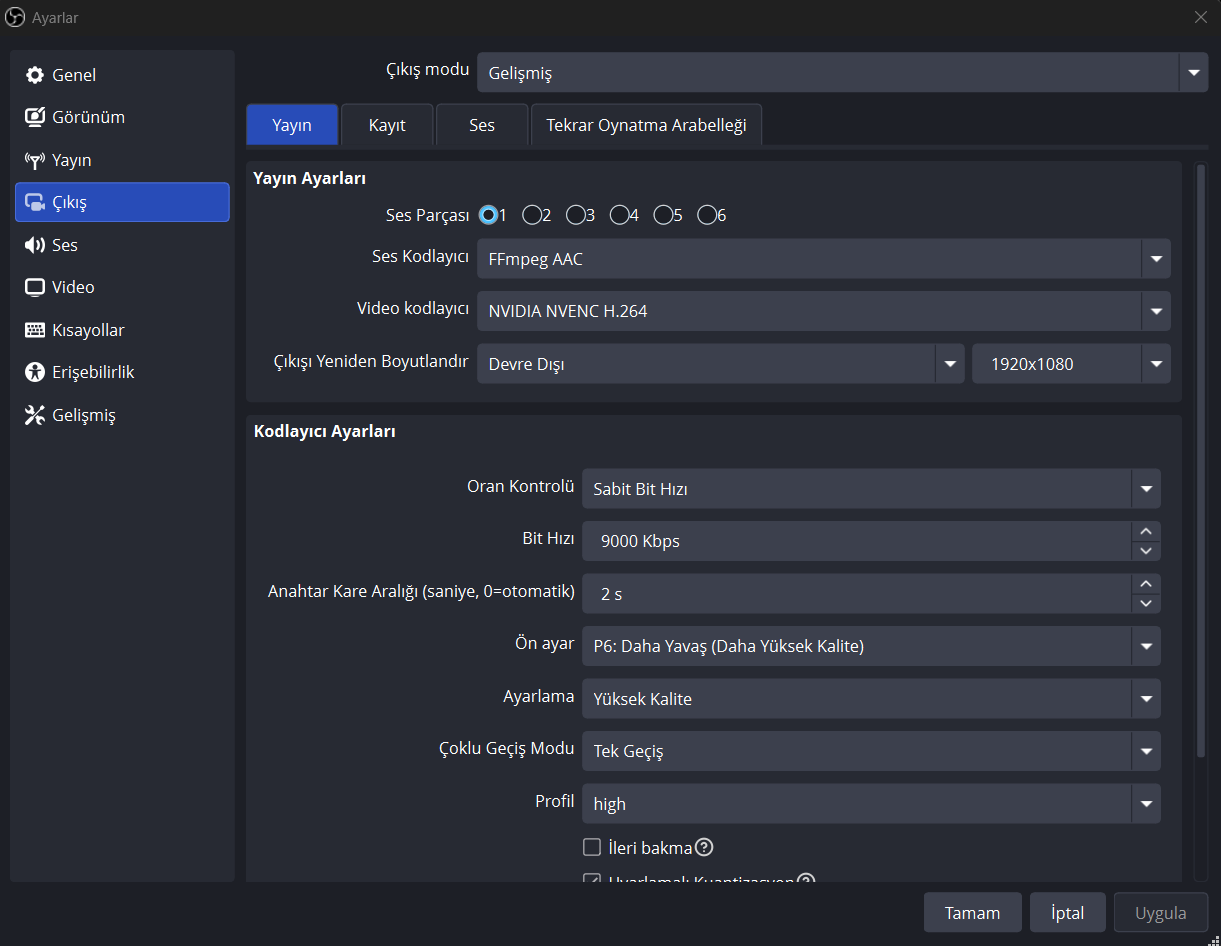Viewport: 1221px width, 946px height.
Task: Enable the İleri bakma checkbox
Action: (x=592, y=847)
